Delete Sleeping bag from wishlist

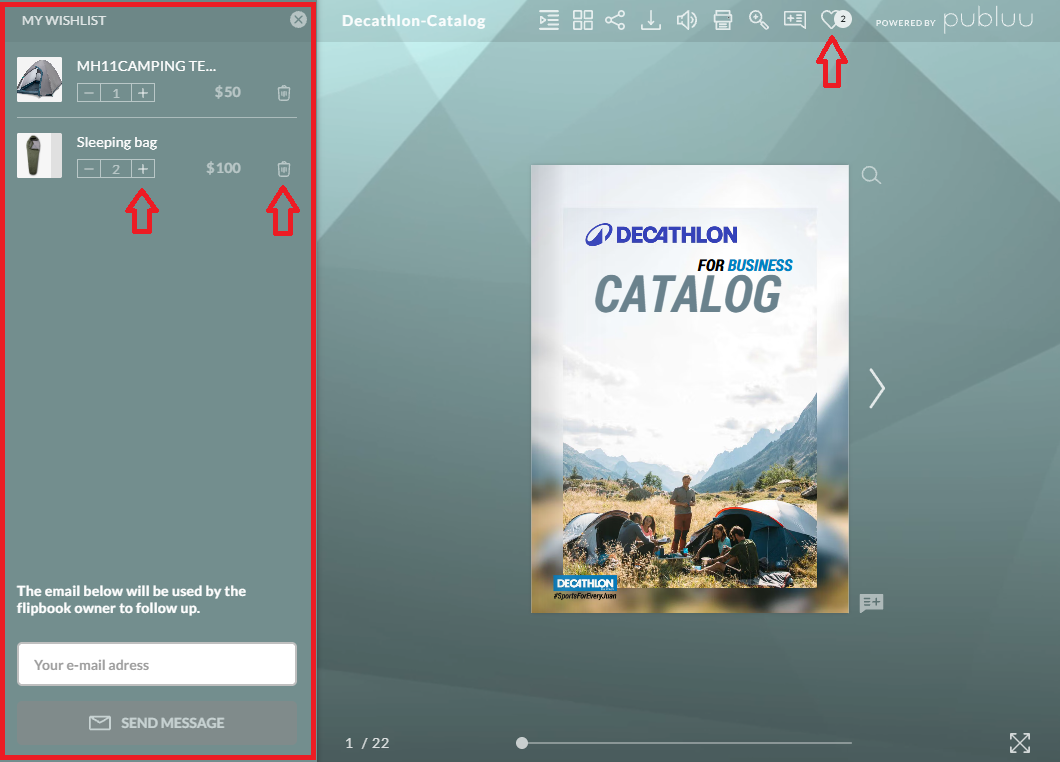pyautogui.click(x=284, y=168)
